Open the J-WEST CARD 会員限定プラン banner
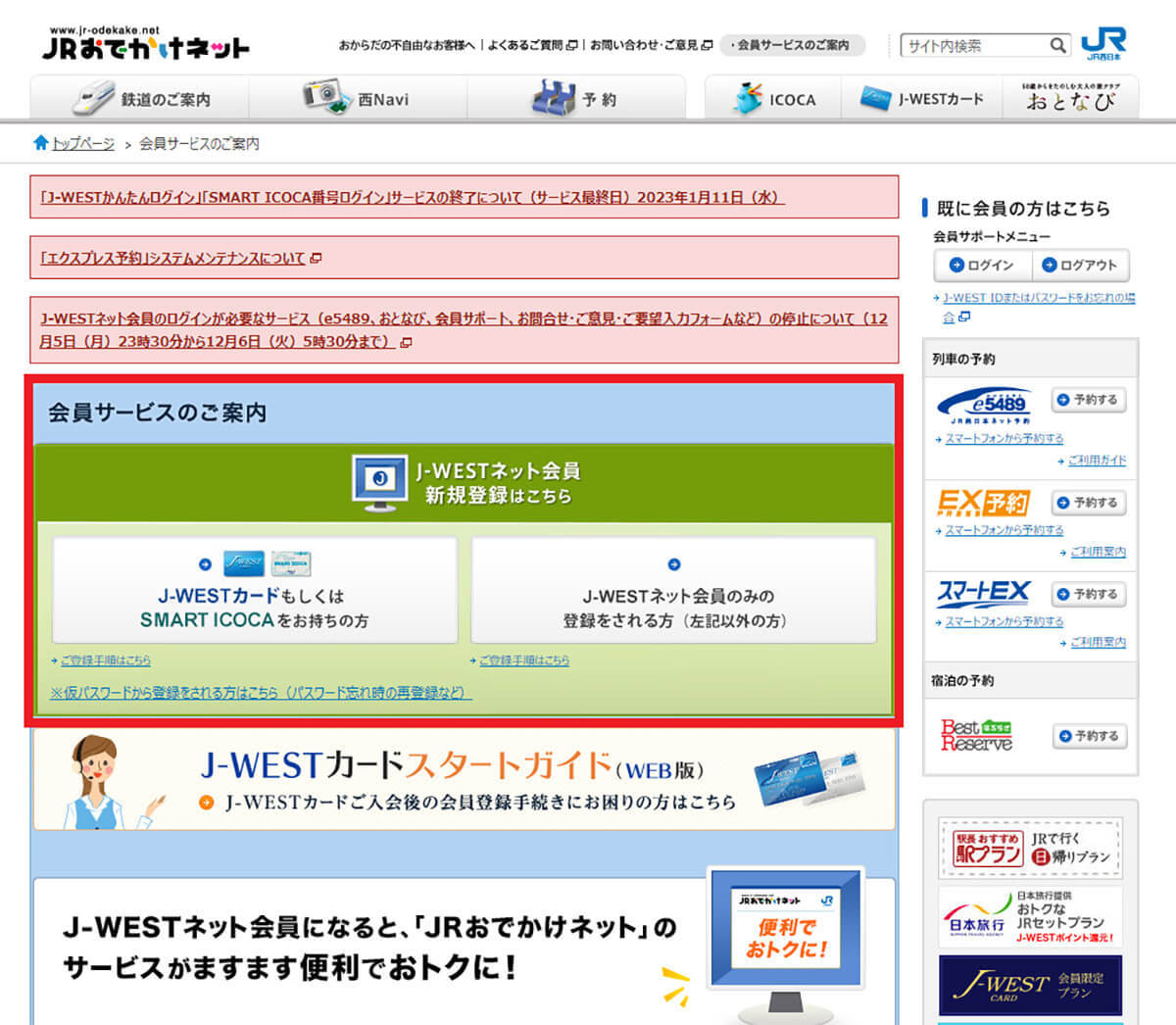Screen dimensions: 1176x1025 click(1031, 985)
